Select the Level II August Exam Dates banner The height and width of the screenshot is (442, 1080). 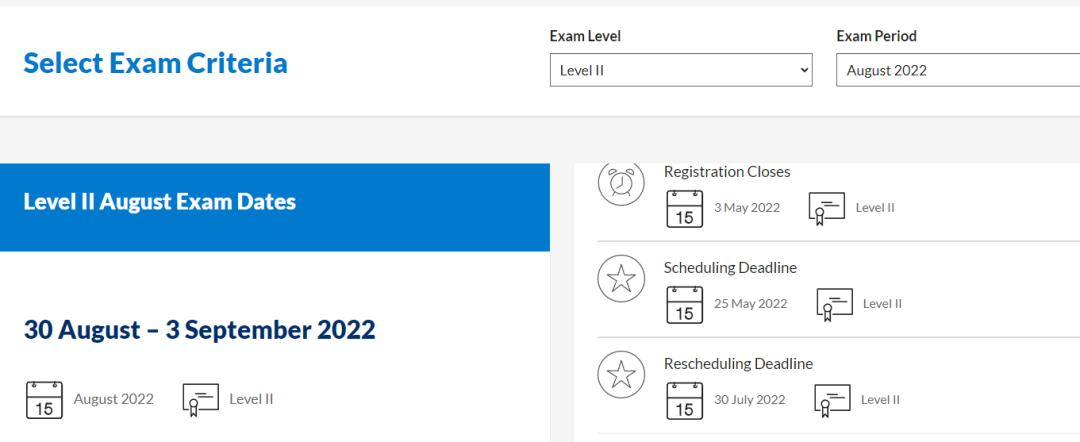coord(274,202)
